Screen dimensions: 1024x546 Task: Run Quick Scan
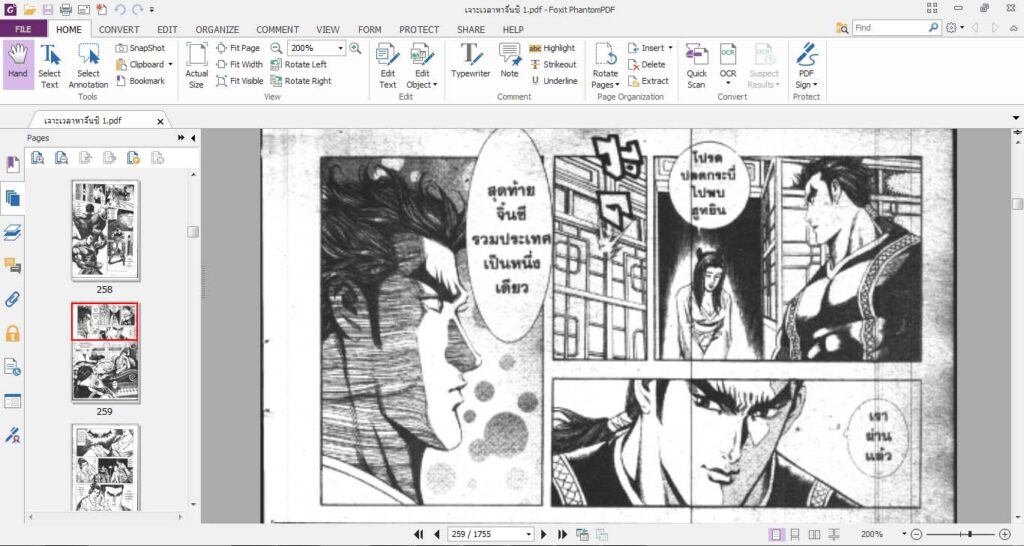point(696,66)
